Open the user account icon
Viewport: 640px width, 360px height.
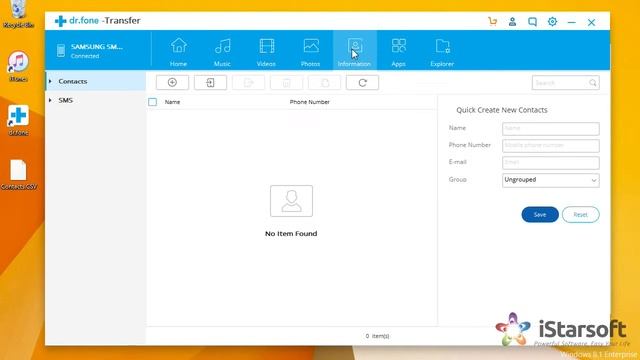click(x=512, y=22)
